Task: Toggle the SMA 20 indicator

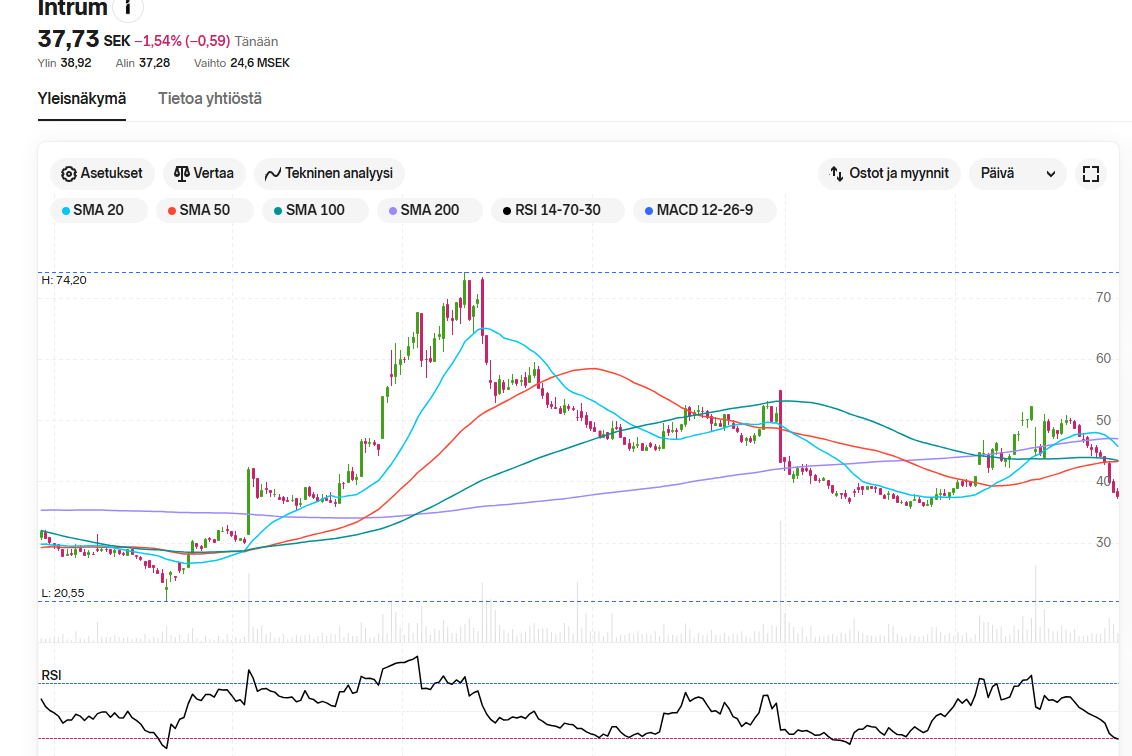Action: (x=98, y=210)
